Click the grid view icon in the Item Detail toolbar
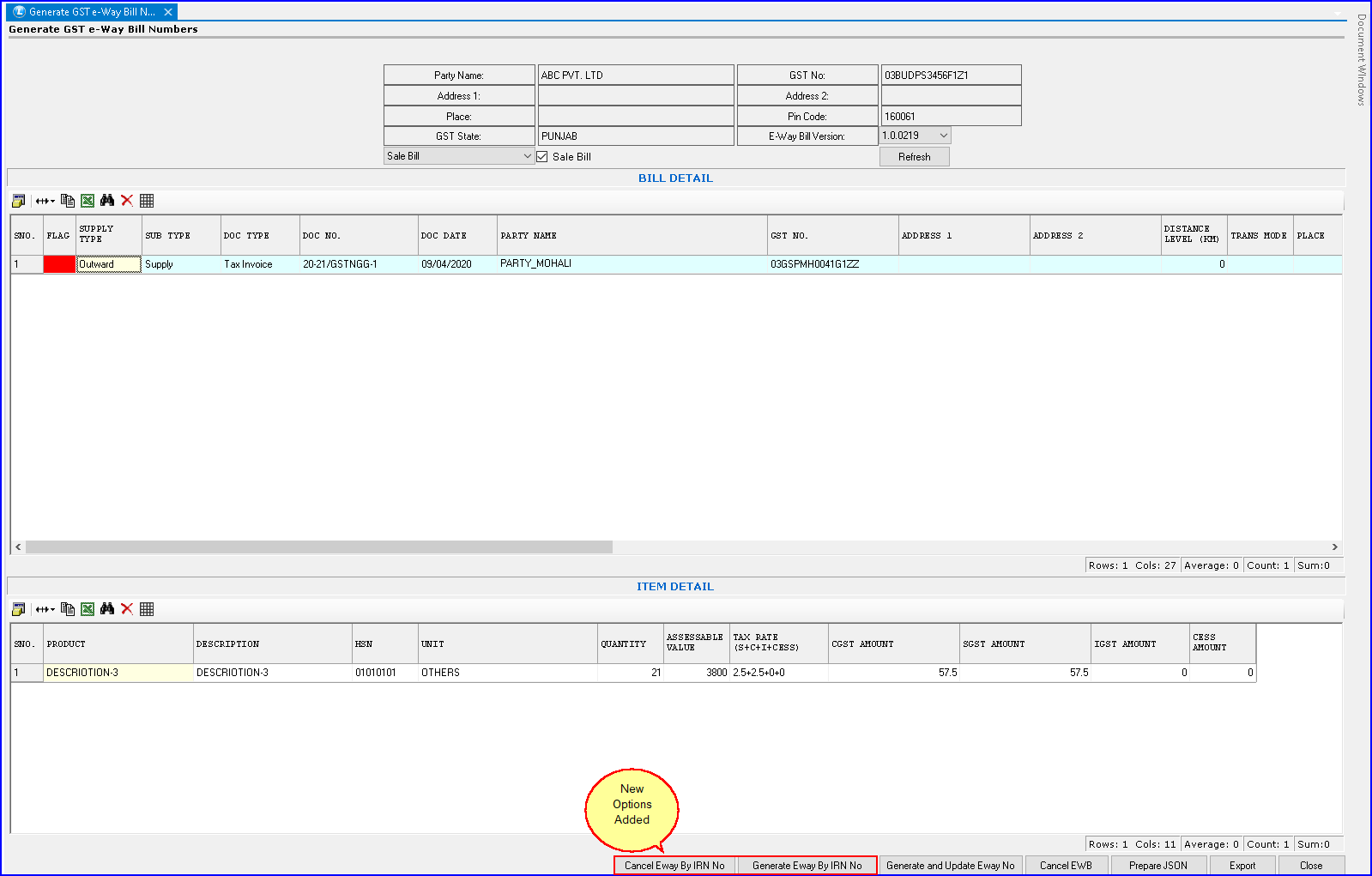This screenshot has width=1372, height=876. coord(147,609)
